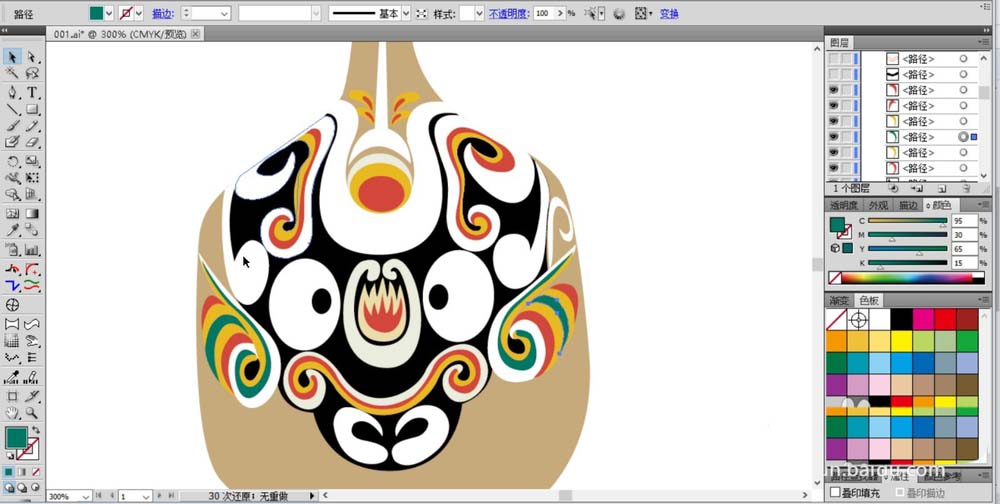Click the Create new layer icon

941,188
